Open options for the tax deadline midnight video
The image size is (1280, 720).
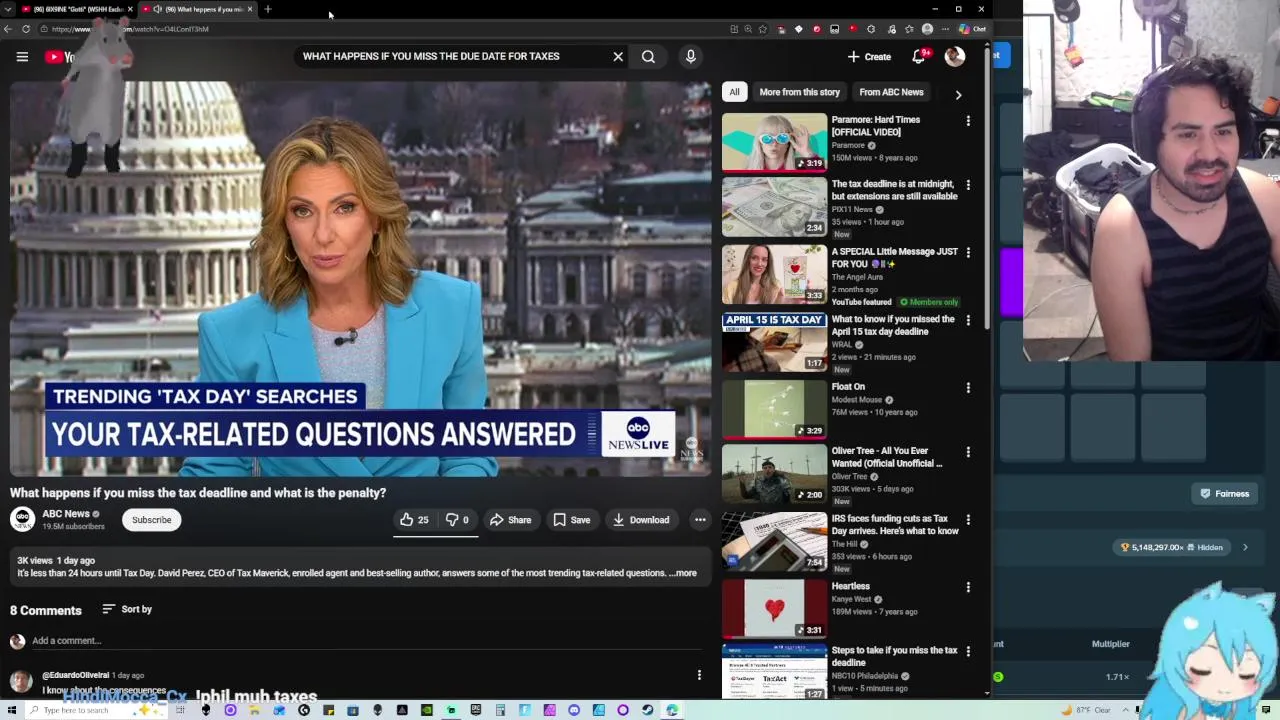click(x=968, y=185)
